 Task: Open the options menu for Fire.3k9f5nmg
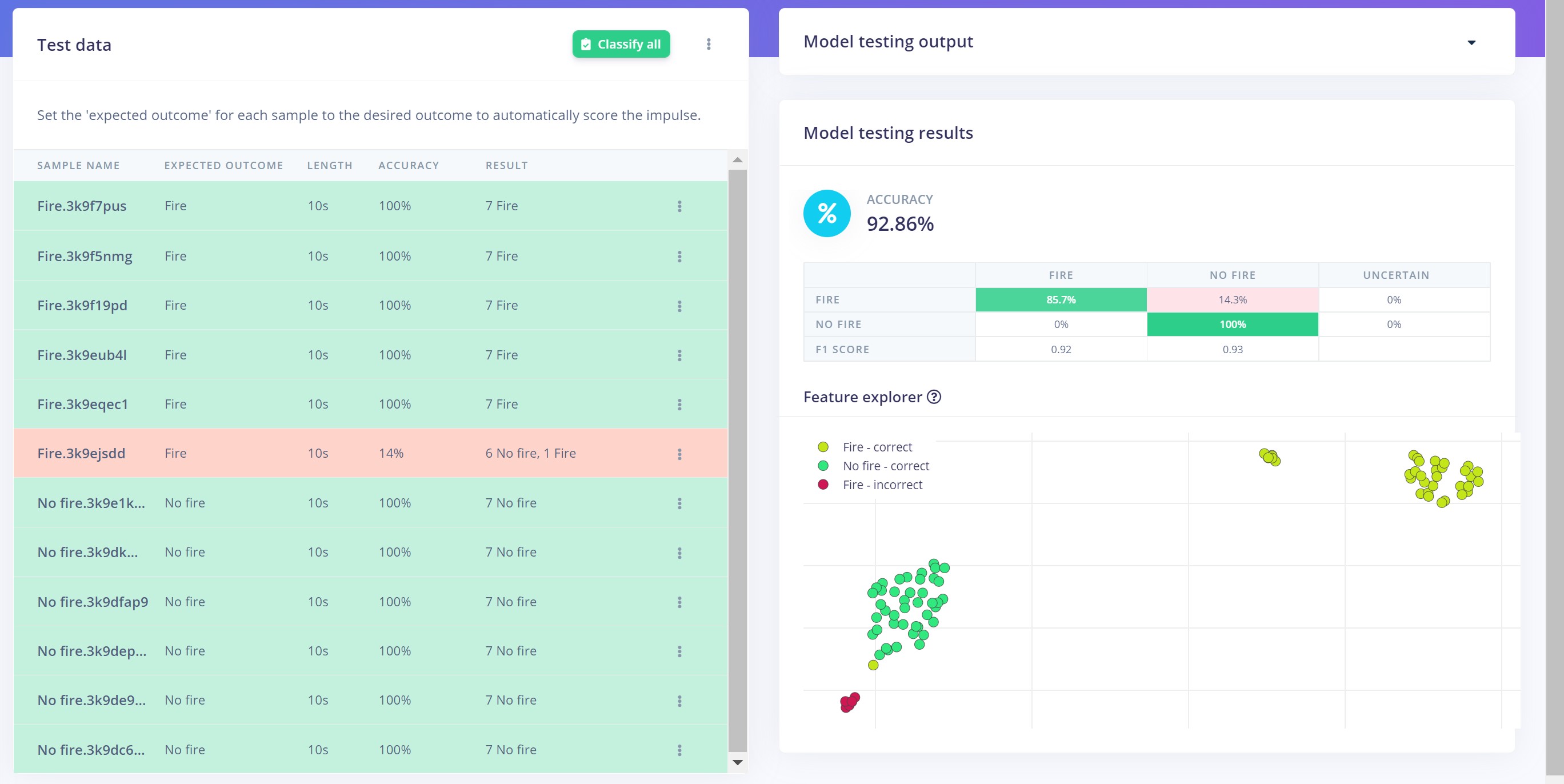coord(679,256)
